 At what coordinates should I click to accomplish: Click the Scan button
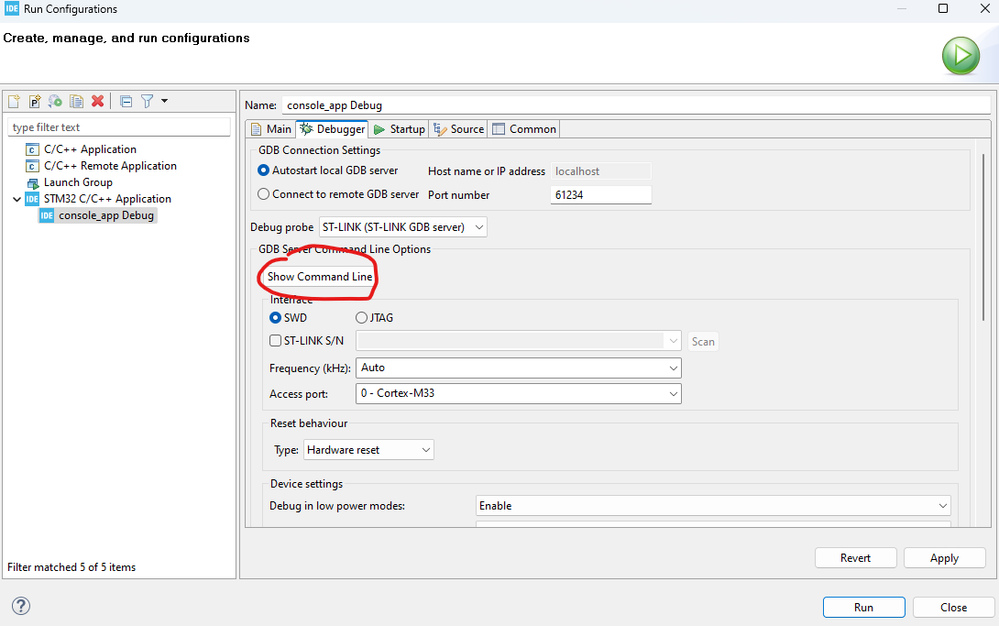pos(703,341)
